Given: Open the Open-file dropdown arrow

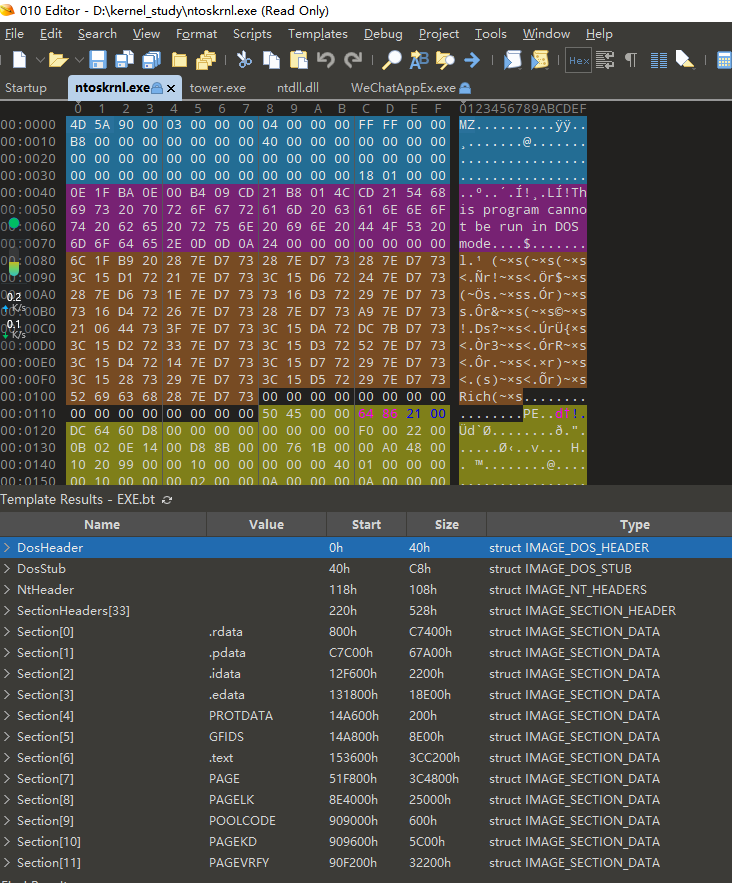Looking at the screenshot, I should 79,60.
